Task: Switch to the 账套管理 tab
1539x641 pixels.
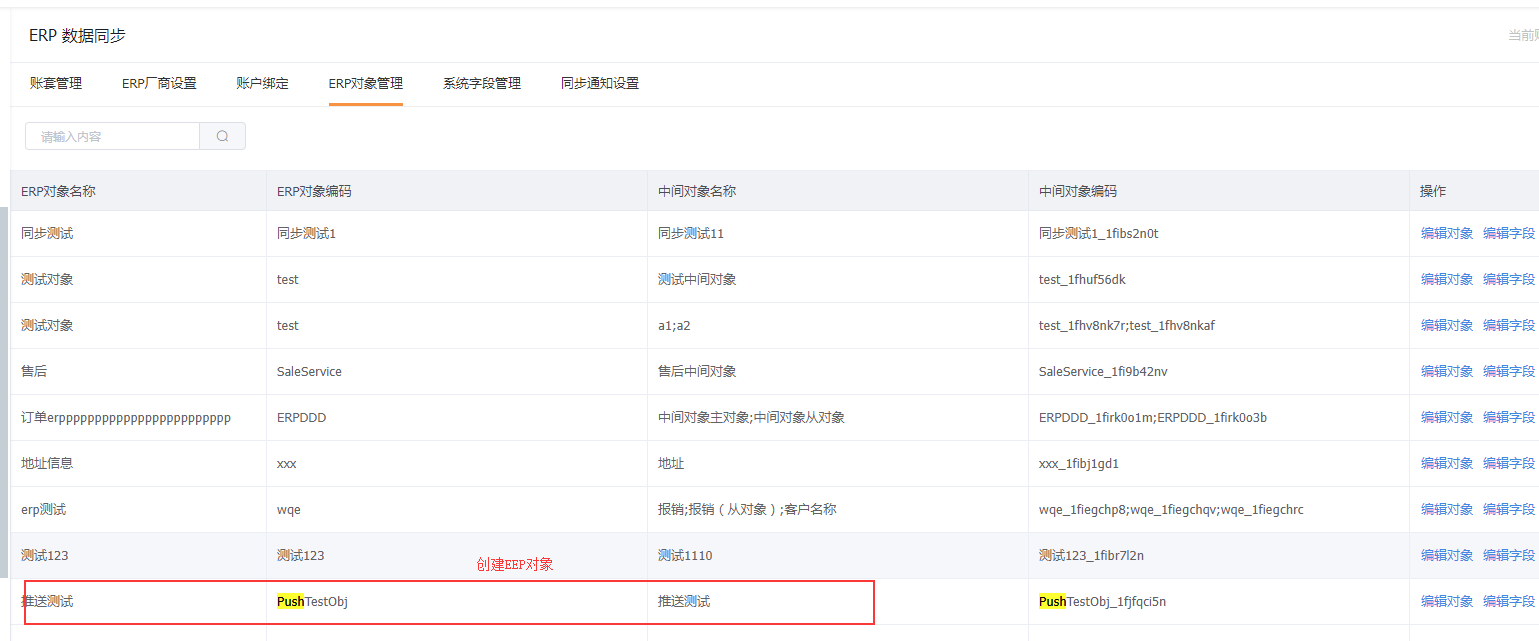Action: pyautogui.click(x=56, y=84)
